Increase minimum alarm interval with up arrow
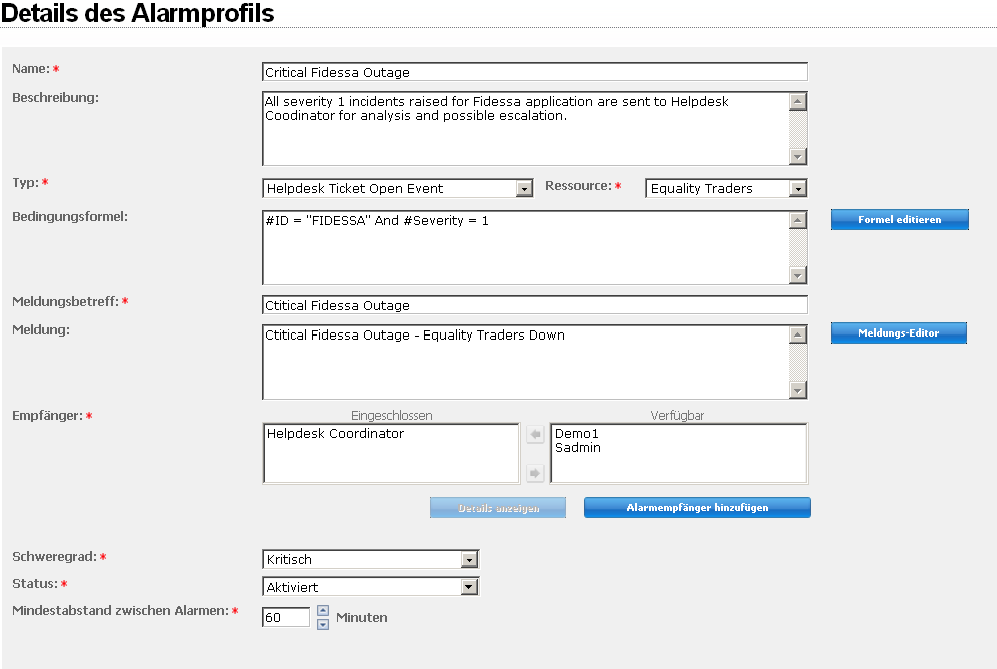997x669 pixels. coord(323,611)
